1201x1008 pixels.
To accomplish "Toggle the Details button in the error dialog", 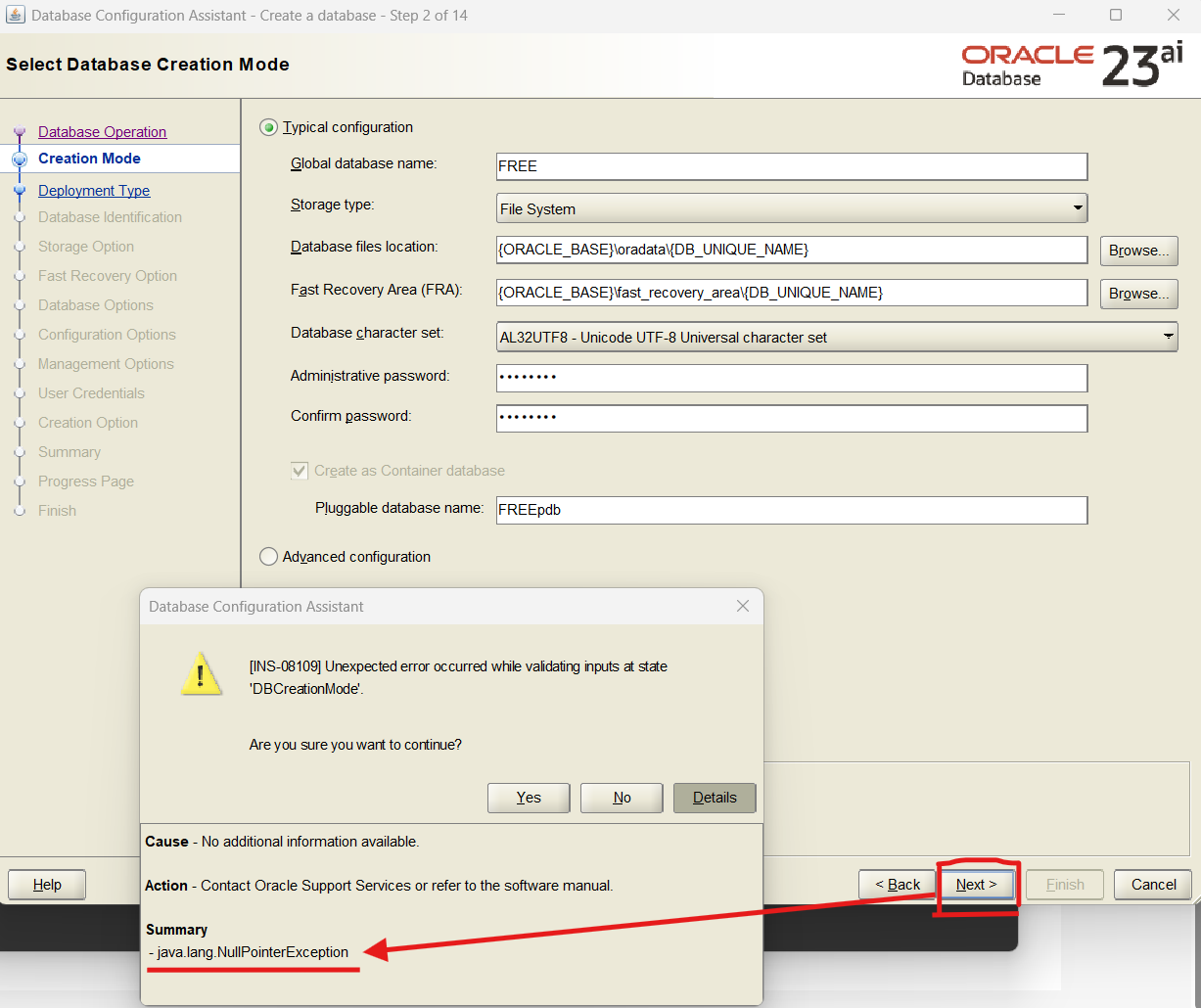I will pyautogui.click(x=715, y=798).
